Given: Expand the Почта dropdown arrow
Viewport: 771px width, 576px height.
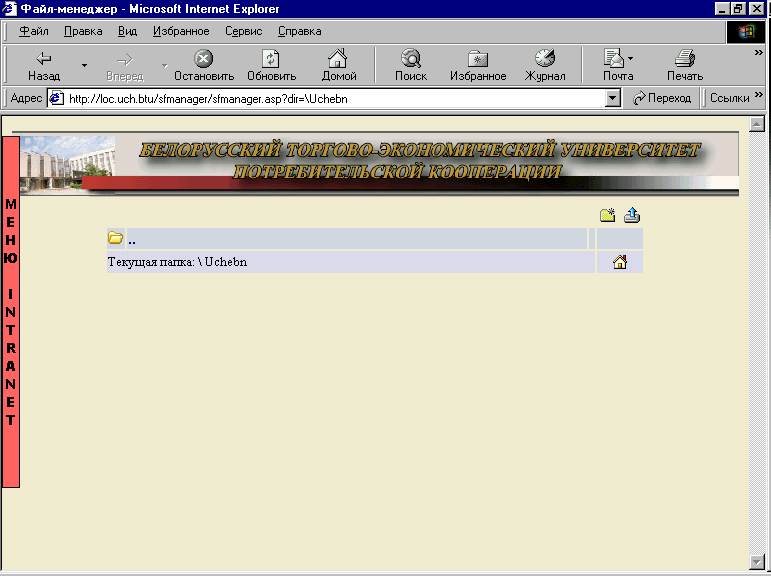Looking at the screenshot, I should (630, 59).
